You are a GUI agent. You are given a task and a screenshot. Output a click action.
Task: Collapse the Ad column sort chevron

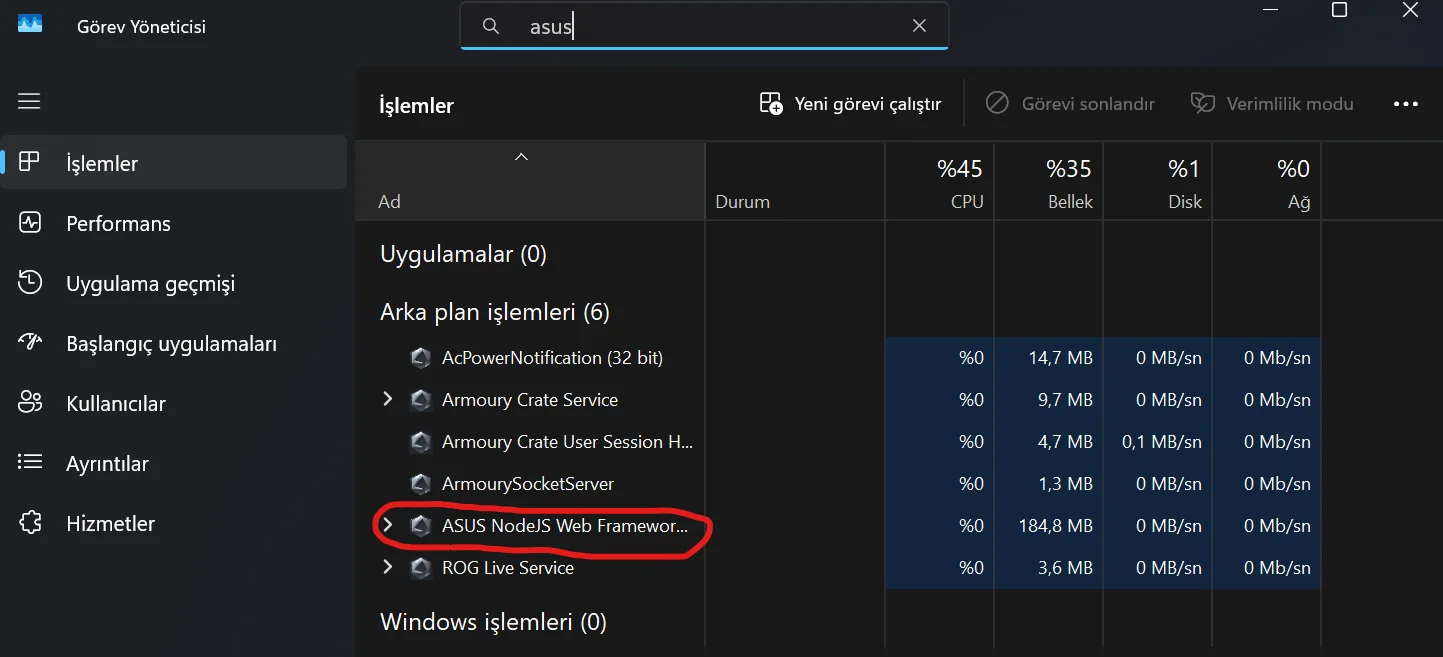(520, 157)
